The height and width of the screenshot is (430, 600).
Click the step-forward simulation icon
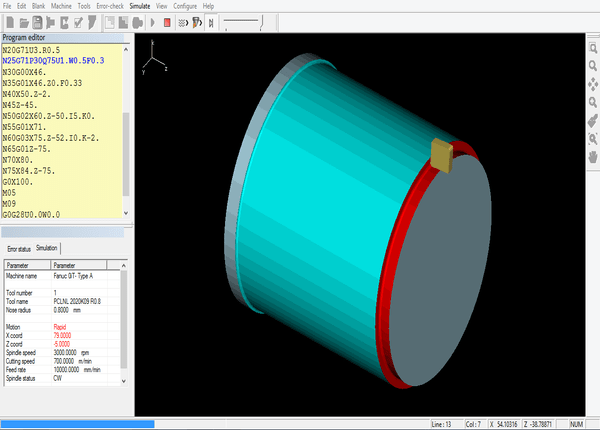click(211, 23)
